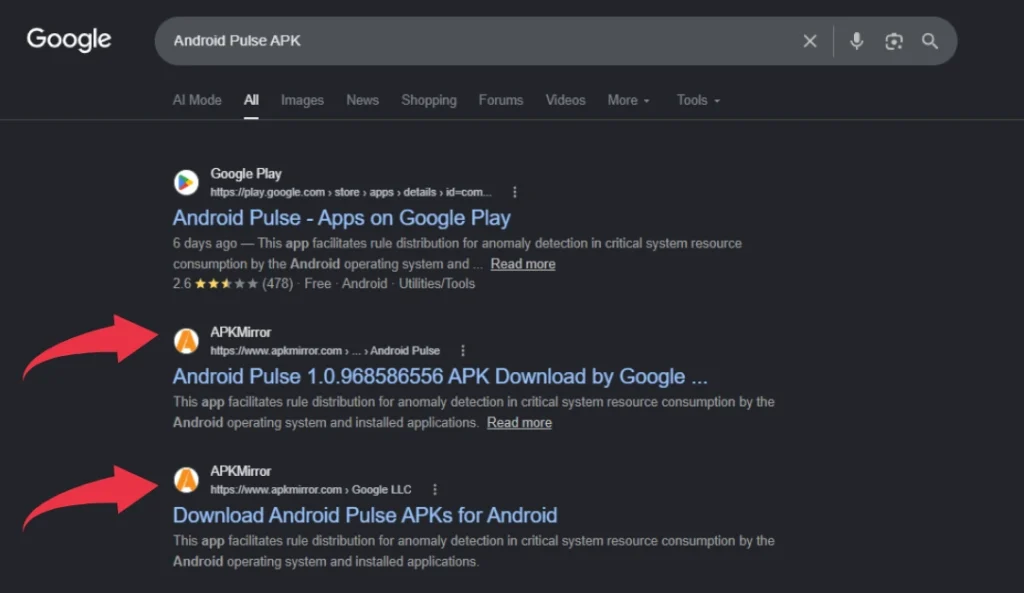Viewport: 1024px width, 593px height.
Task: Click APKMirror favicon above Download Android Pulse APKs result
Action: [186, 480]
